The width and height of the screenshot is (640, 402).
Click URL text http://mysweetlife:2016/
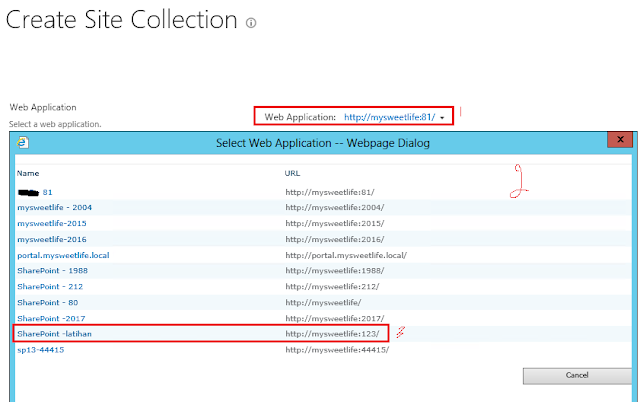[335, 239]
